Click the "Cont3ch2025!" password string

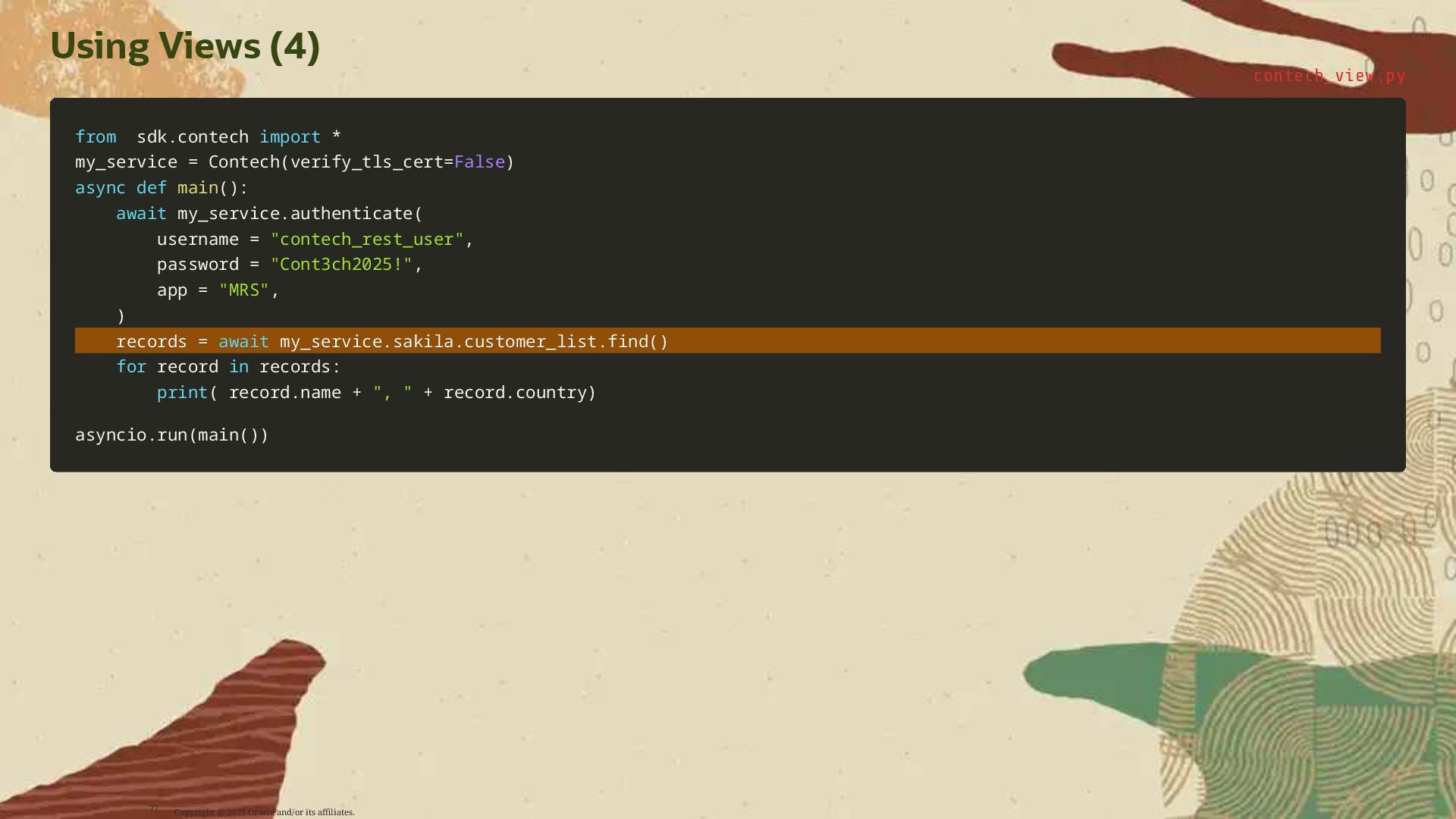pyautogui.click(x=341, y=265)
